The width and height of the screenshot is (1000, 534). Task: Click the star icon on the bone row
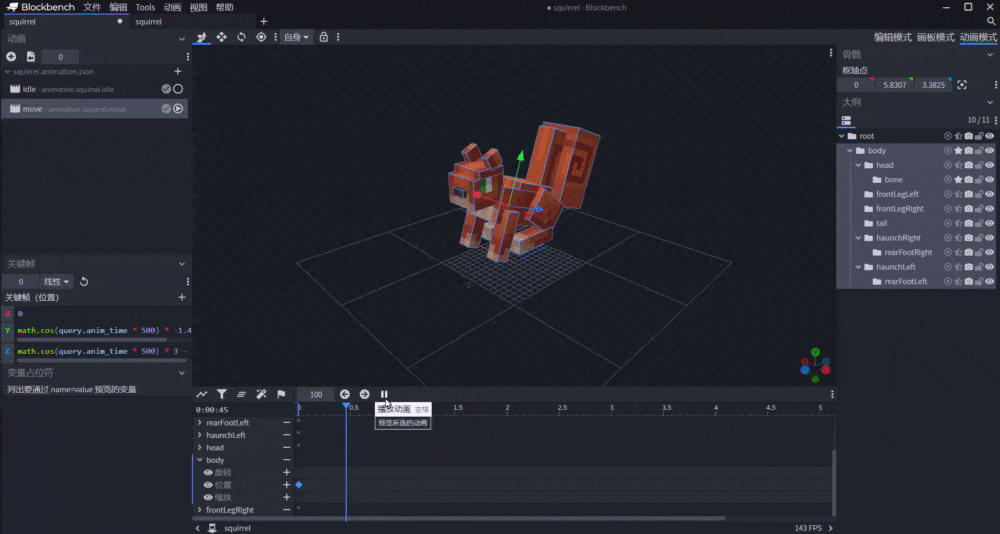pyautogui.click(x=958, y=180)
